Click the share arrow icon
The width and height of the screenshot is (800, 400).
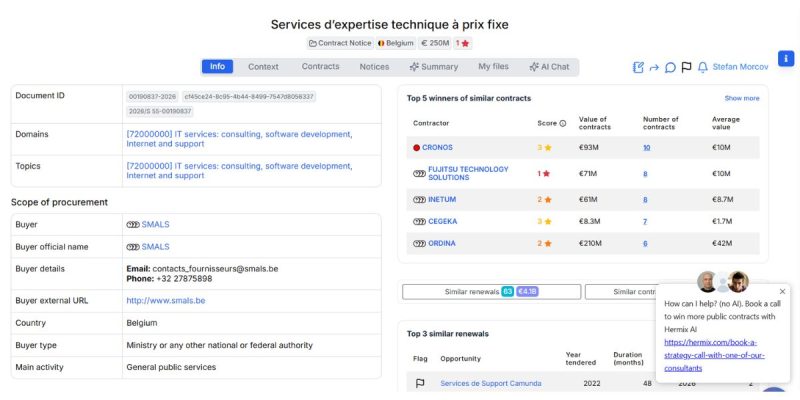tap(654, 67)
